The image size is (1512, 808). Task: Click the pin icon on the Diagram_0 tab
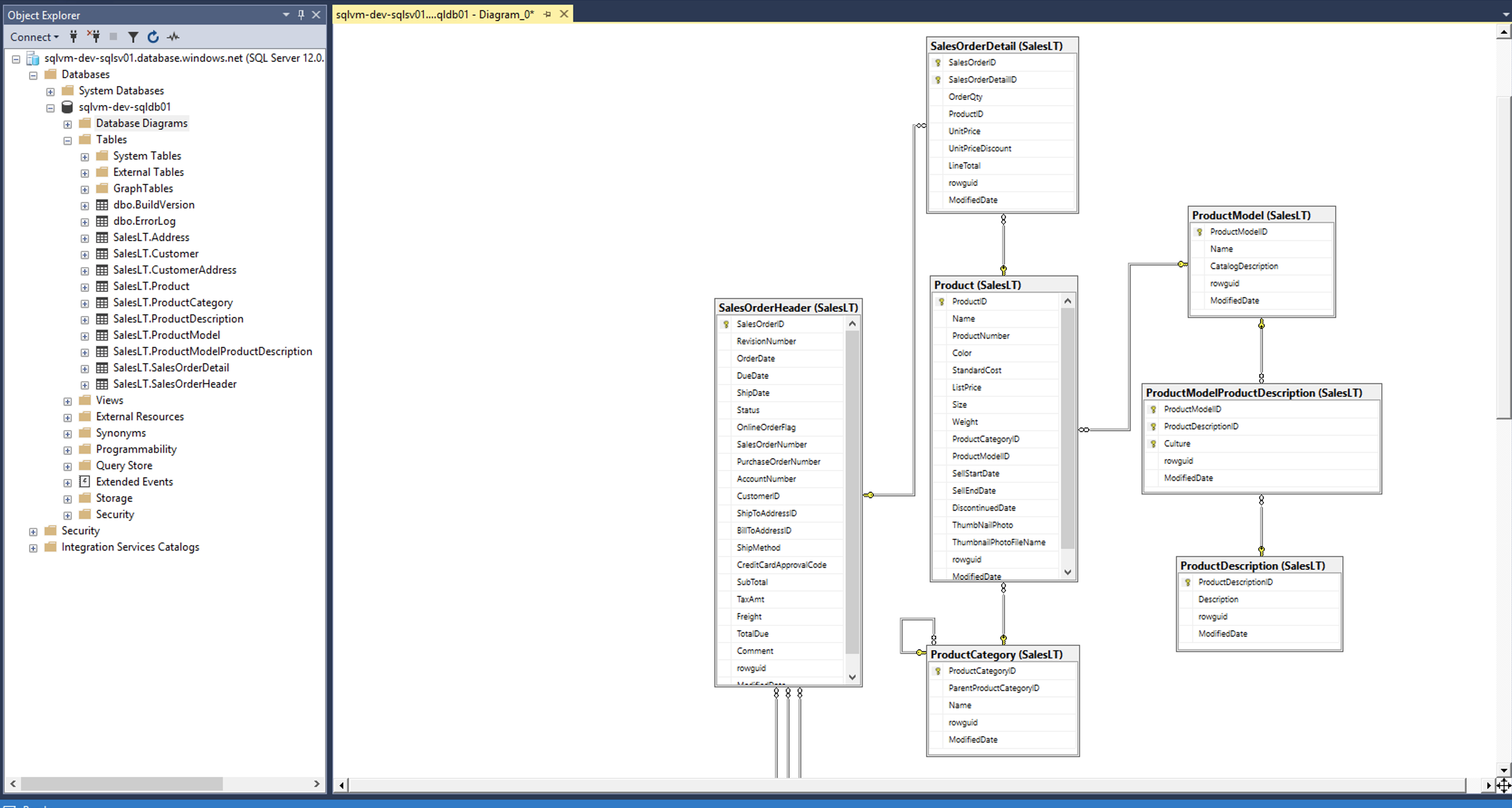pyautogui.click(x=547, y=14)
